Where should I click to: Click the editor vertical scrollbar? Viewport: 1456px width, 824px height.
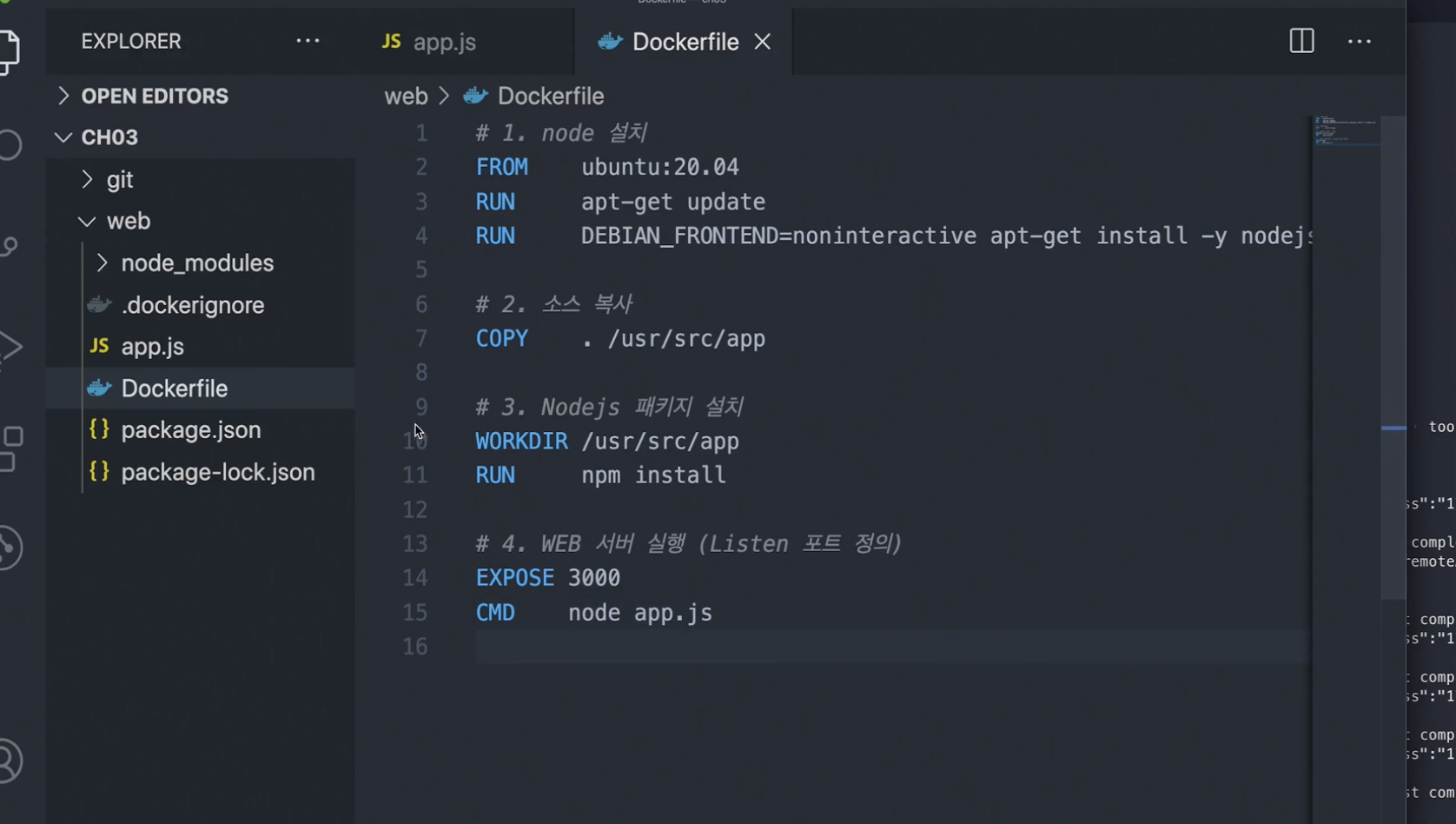[x=1393, y=358]
